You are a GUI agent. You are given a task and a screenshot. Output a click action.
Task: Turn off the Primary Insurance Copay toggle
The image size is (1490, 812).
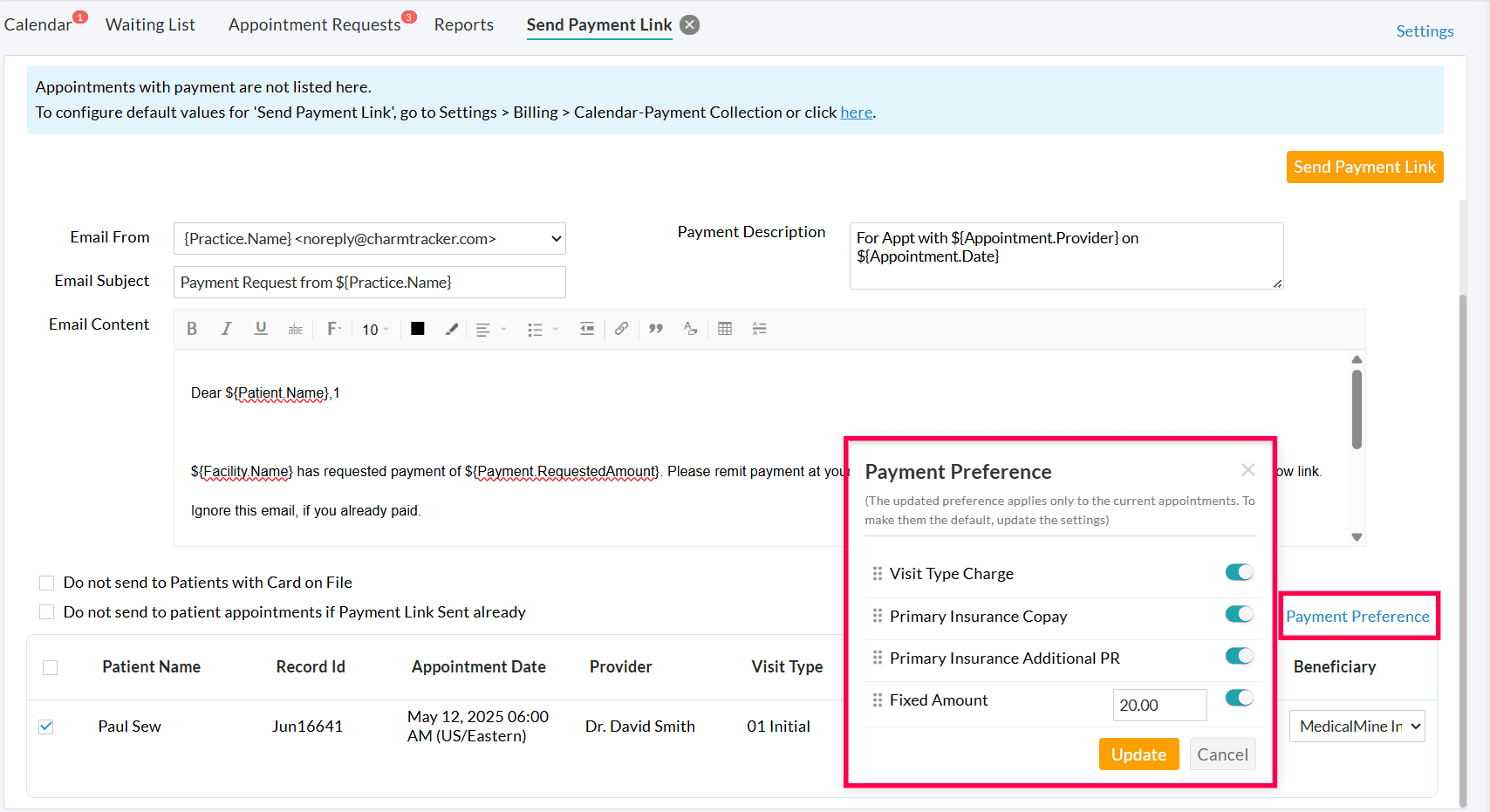tap(1238, 614)
